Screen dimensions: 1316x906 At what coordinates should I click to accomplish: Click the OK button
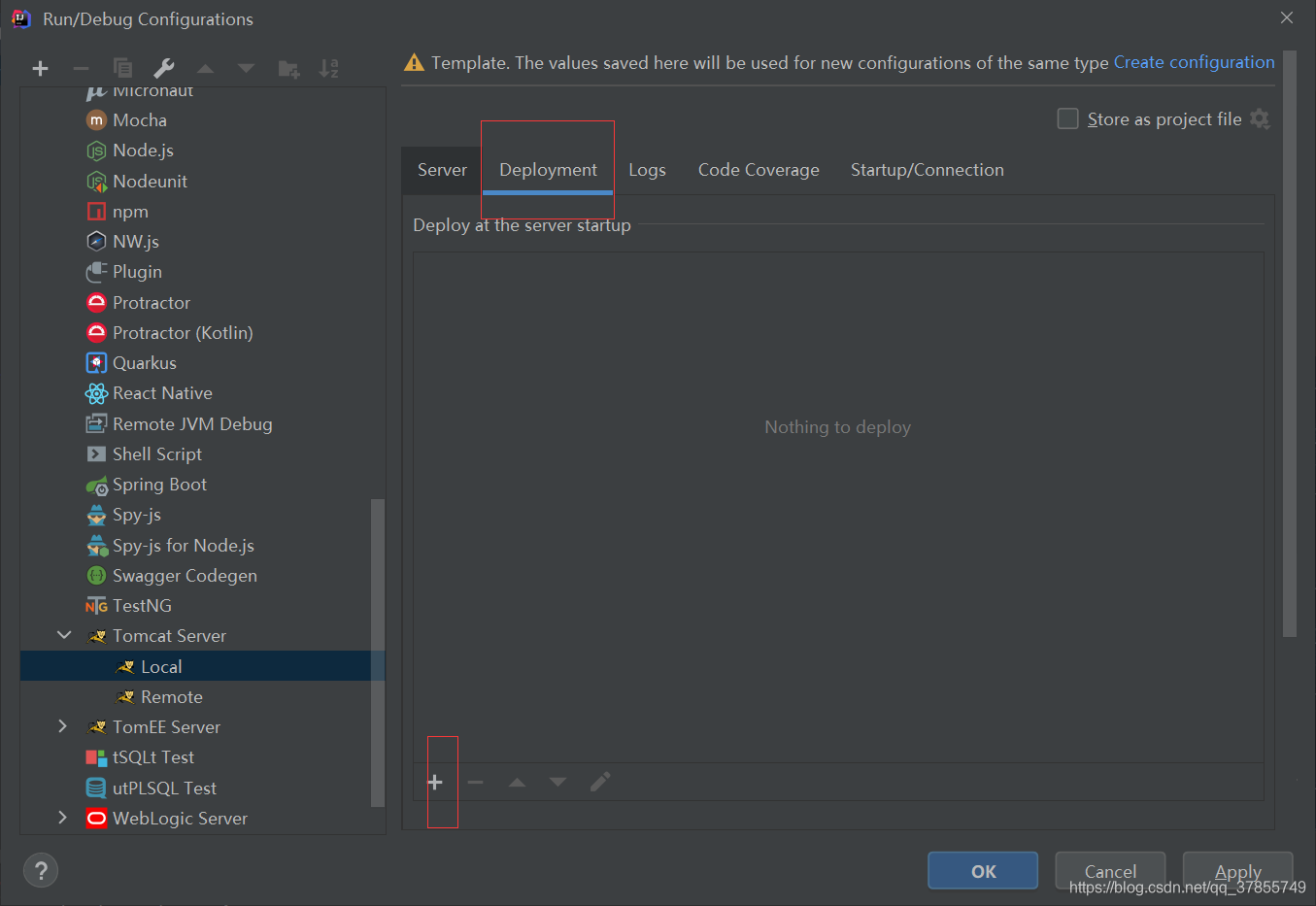[x=983, y=871]
